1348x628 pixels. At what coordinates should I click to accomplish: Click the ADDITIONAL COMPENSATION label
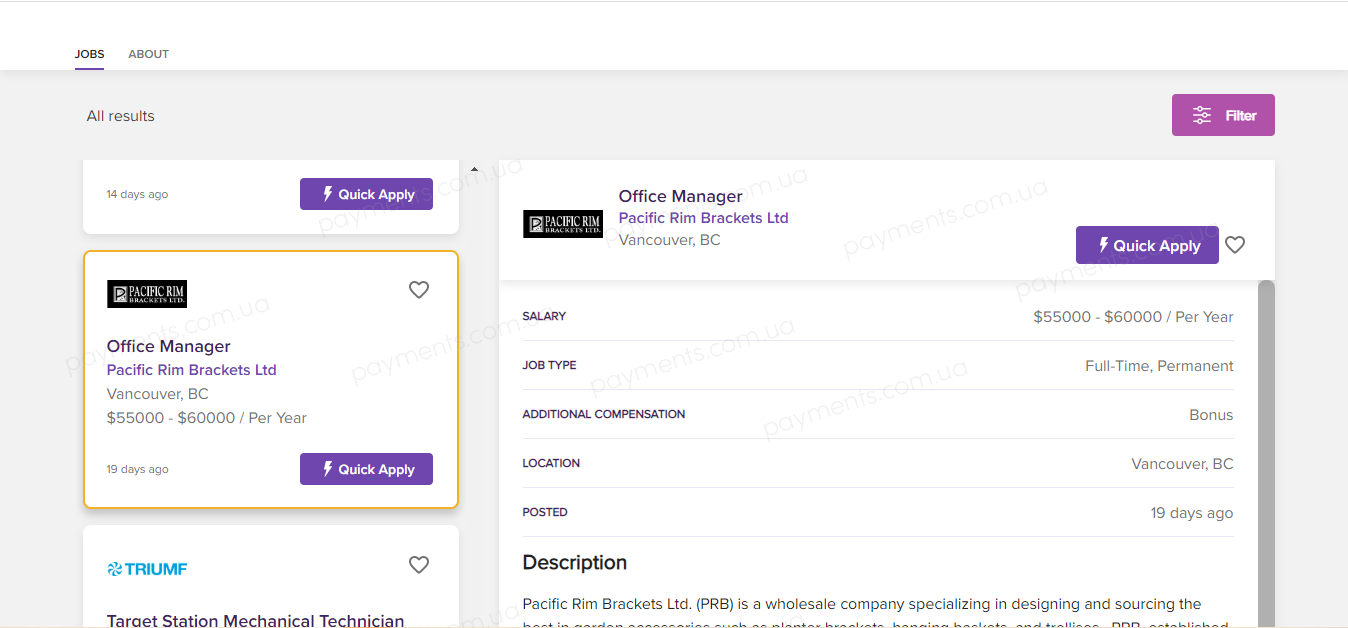point(604,414)
